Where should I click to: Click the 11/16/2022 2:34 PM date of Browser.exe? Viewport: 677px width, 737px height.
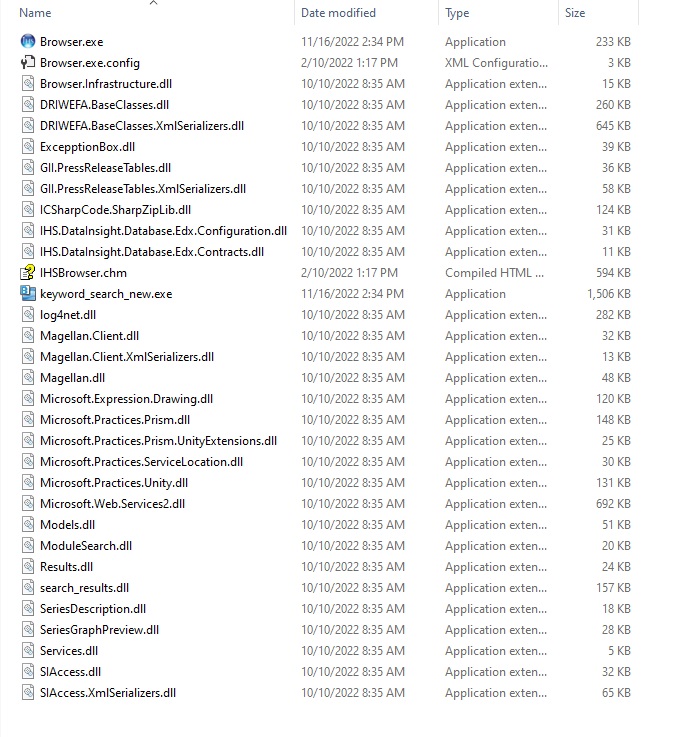click(353, 42)
